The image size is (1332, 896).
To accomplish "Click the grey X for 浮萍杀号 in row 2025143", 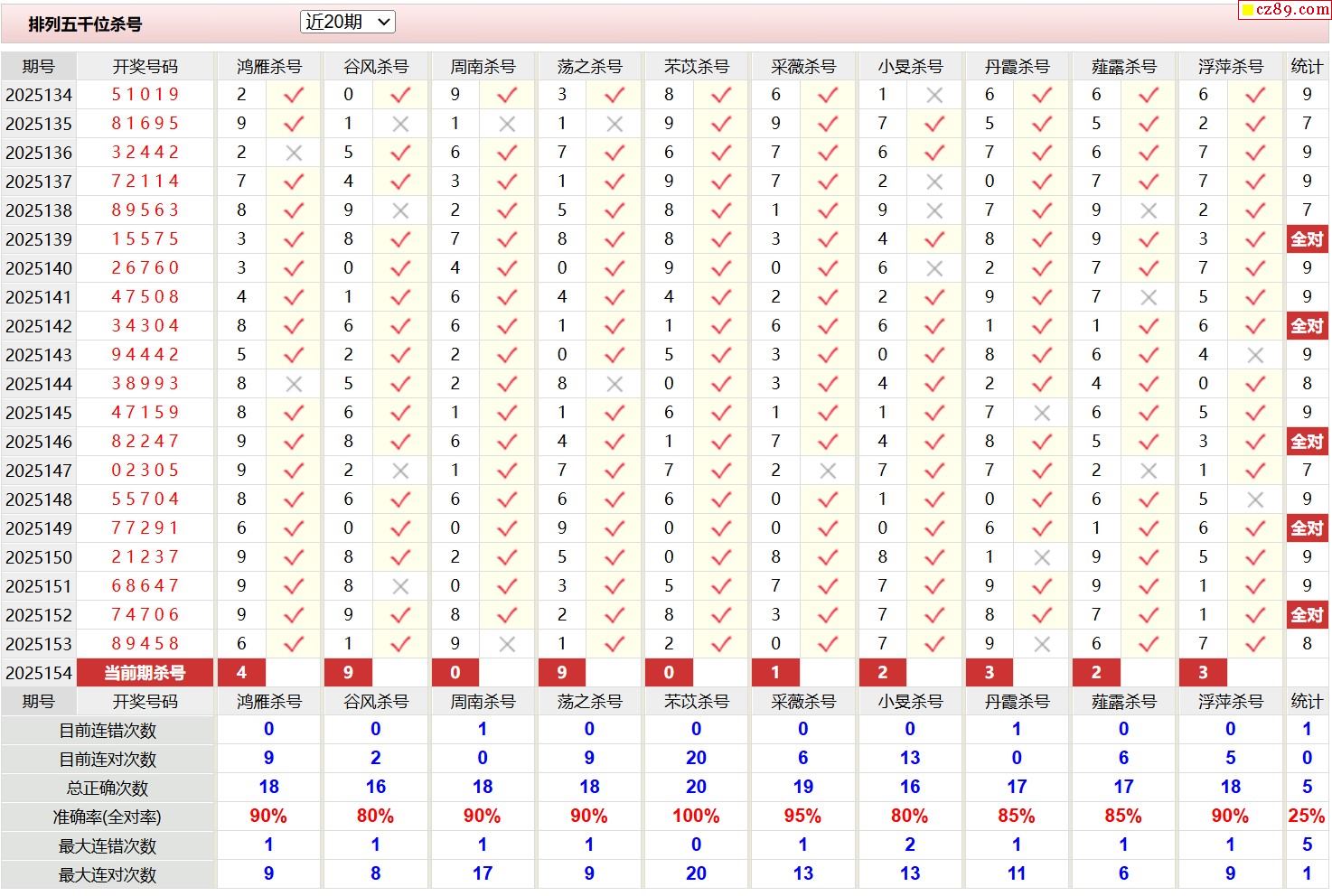I will 1255,355.
